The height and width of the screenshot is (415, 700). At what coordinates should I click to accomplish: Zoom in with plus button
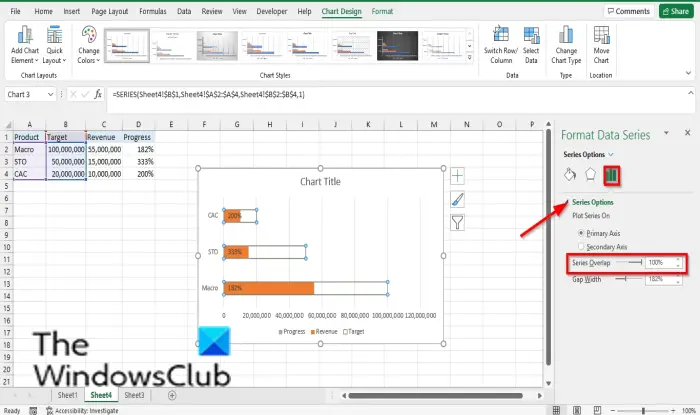673,411
